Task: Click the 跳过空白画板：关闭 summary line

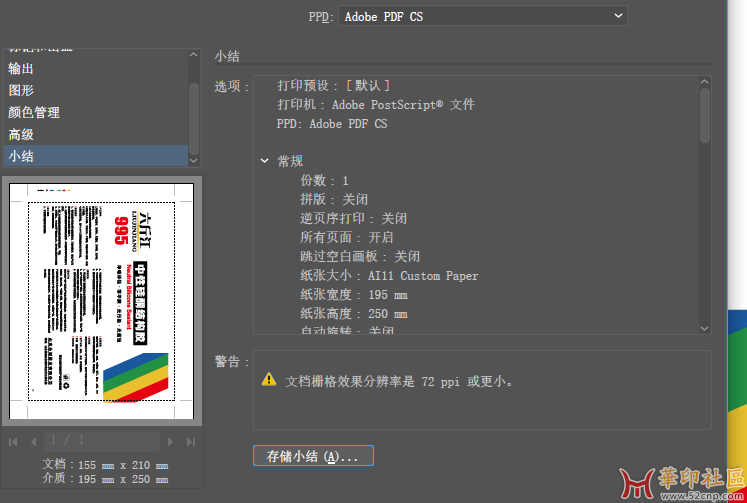Action: click(360, 257)
